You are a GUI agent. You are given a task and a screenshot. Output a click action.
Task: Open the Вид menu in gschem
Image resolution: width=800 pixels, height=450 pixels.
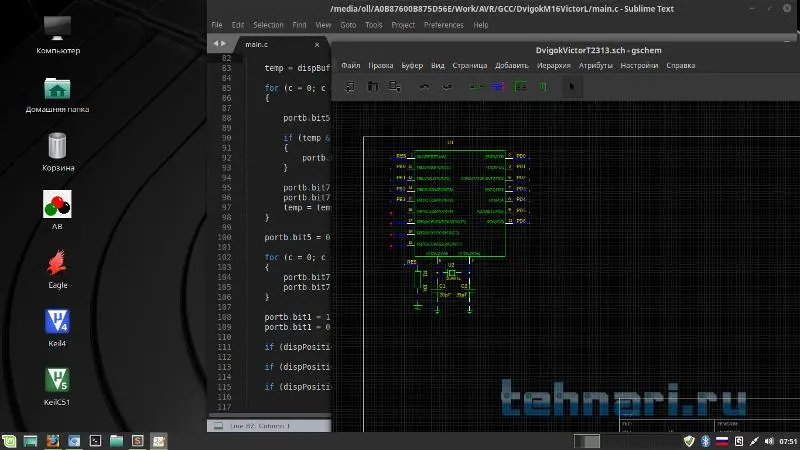438,65
